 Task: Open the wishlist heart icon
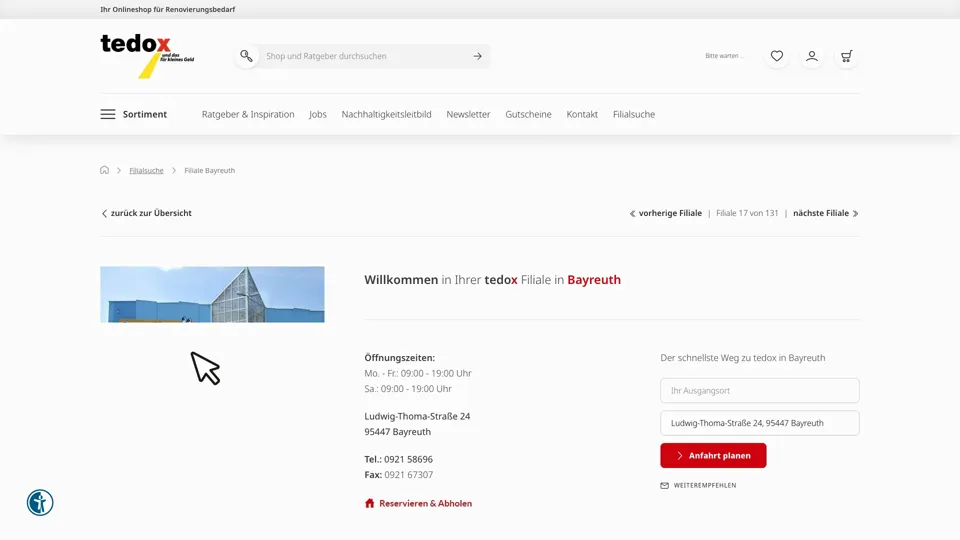pos(777,56)
